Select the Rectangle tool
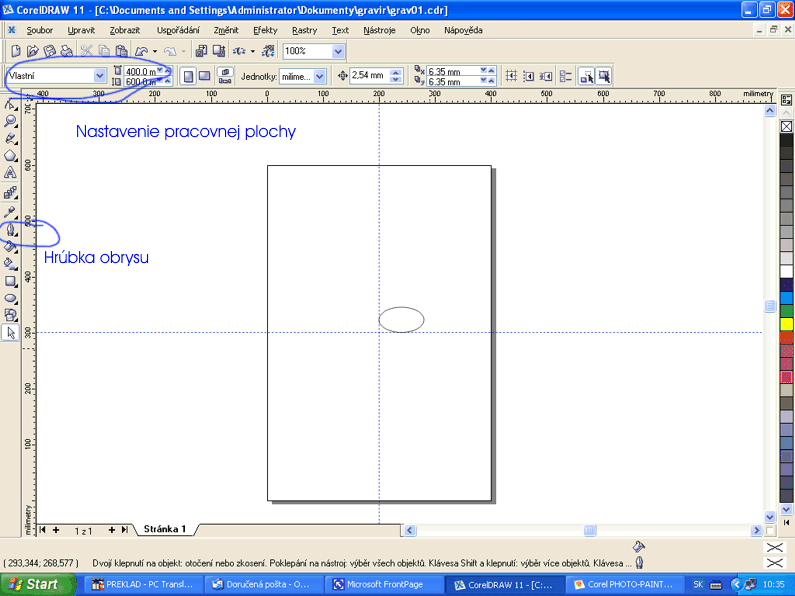795x596 pixels. [10, 281]
